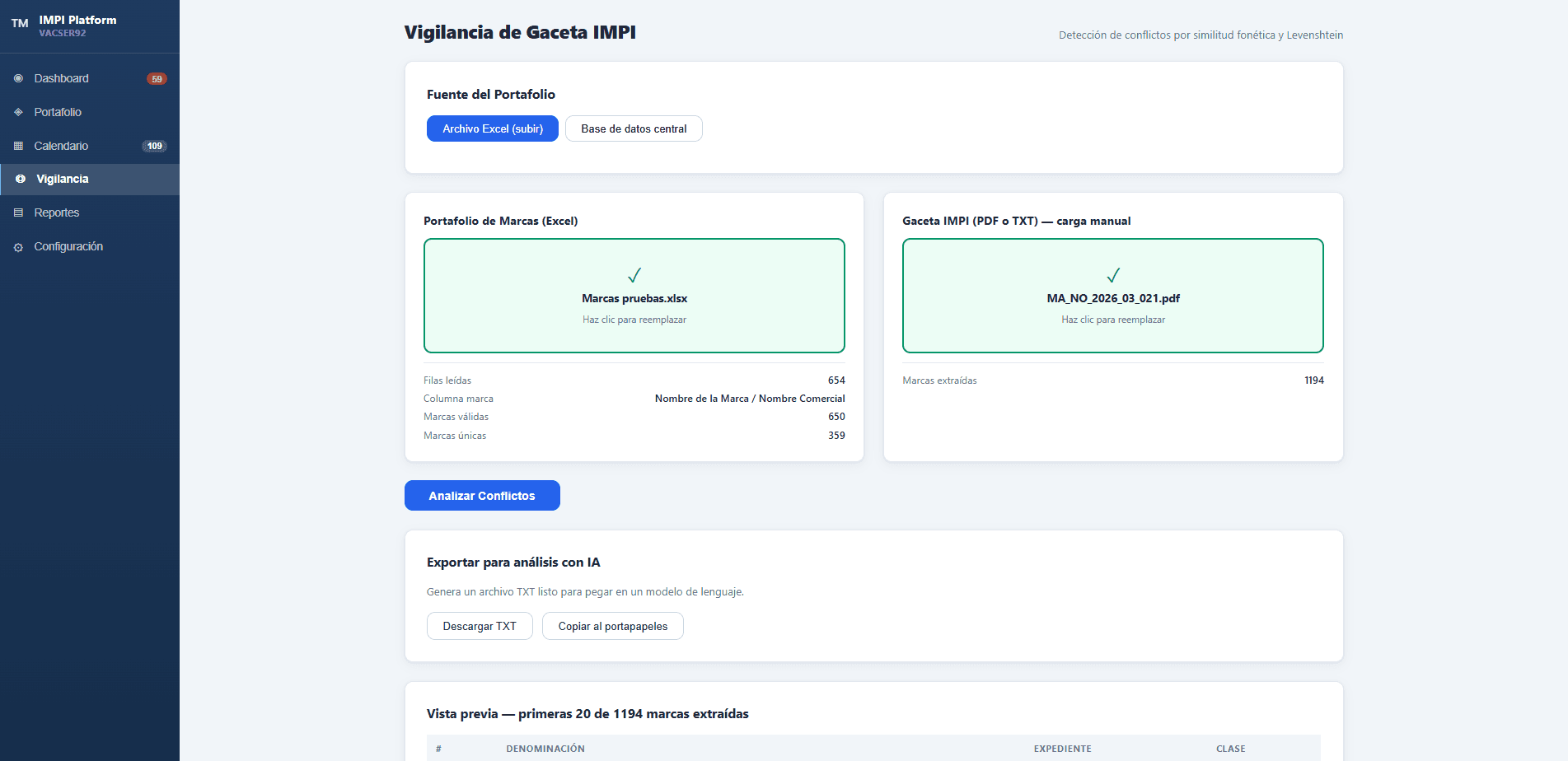Viewport: 1568px width, 761px height.
Task: Click the Vigilancia eye icon
Action: pos(21,179)
